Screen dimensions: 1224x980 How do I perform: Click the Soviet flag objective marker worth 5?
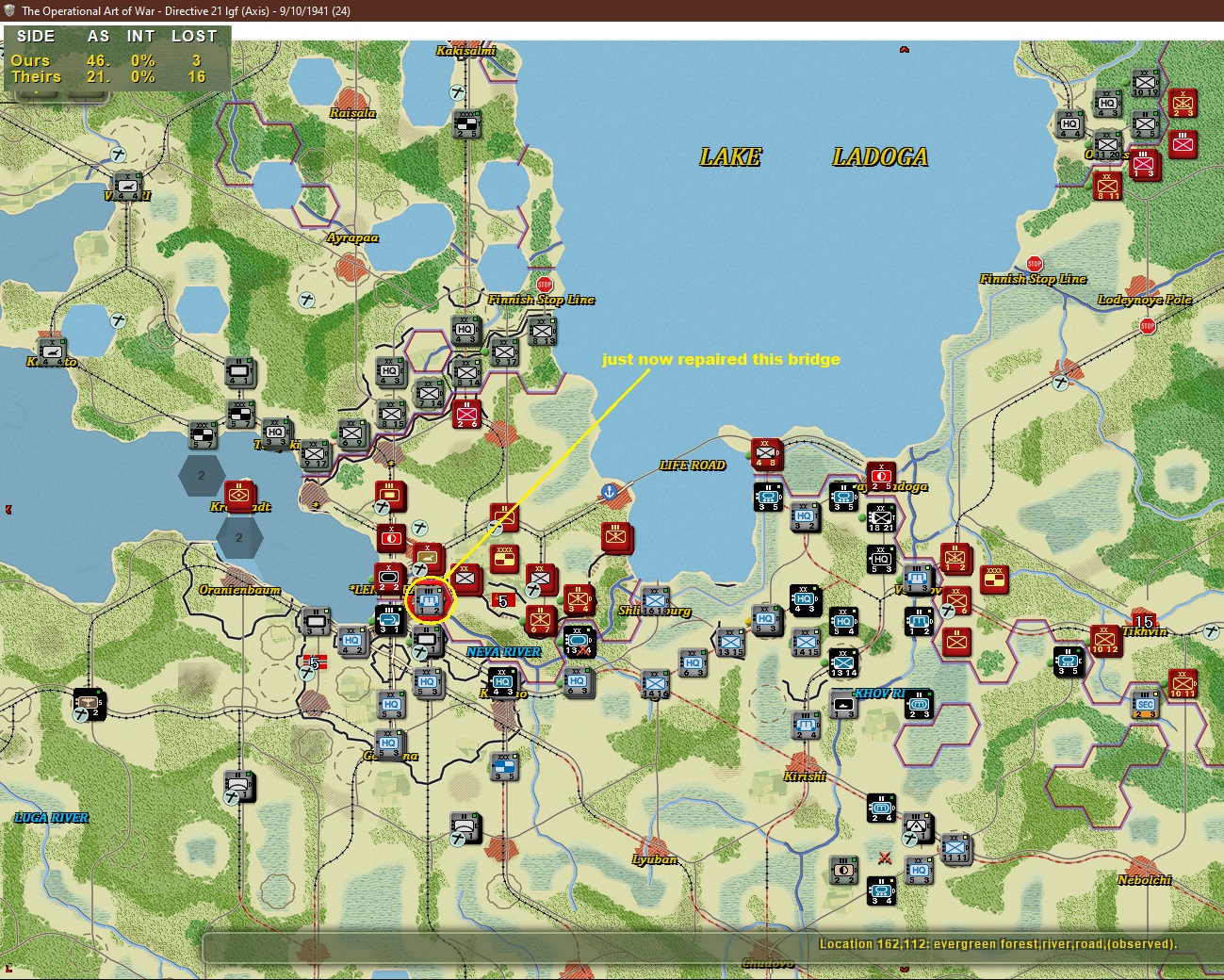point(501,600)
